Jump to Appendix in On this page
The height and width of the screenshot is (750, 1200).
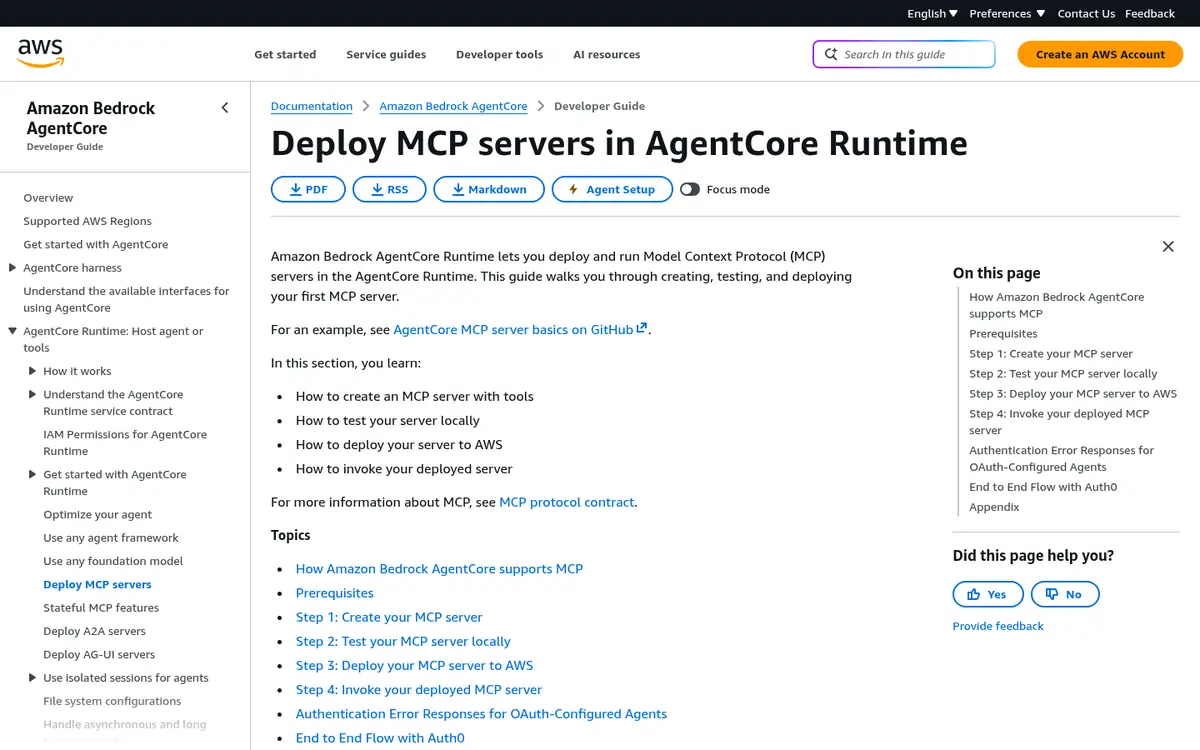coord(994,507)
